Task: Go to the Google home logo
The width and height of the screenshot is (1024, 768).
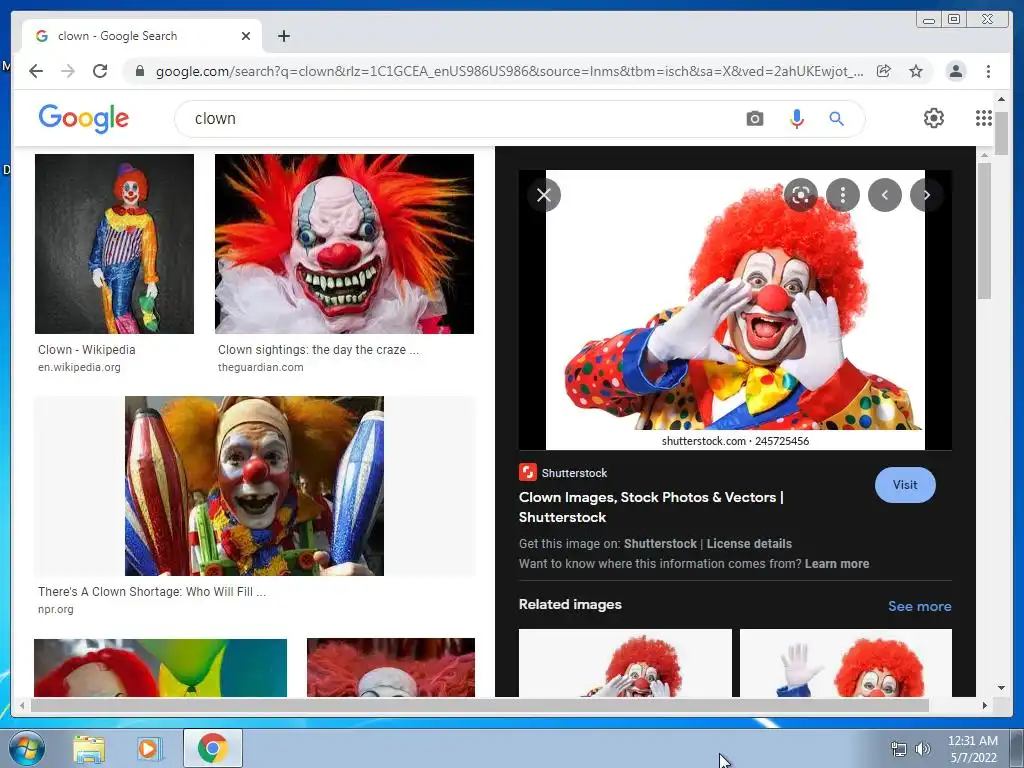Action: pos(84,118)
